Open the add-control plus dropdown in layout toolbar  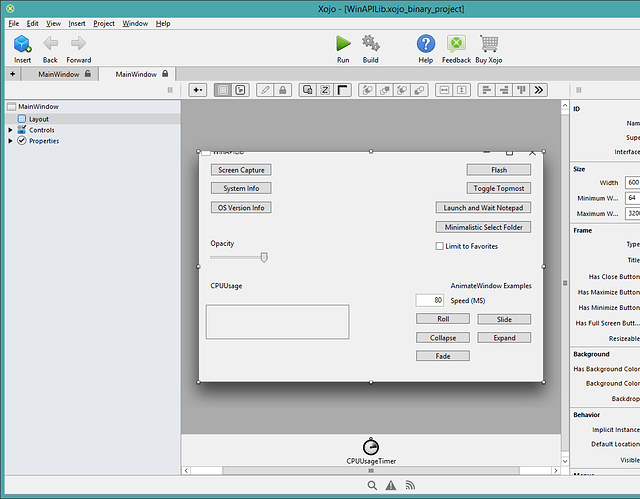pyautogui.click(x=198, y=90)
